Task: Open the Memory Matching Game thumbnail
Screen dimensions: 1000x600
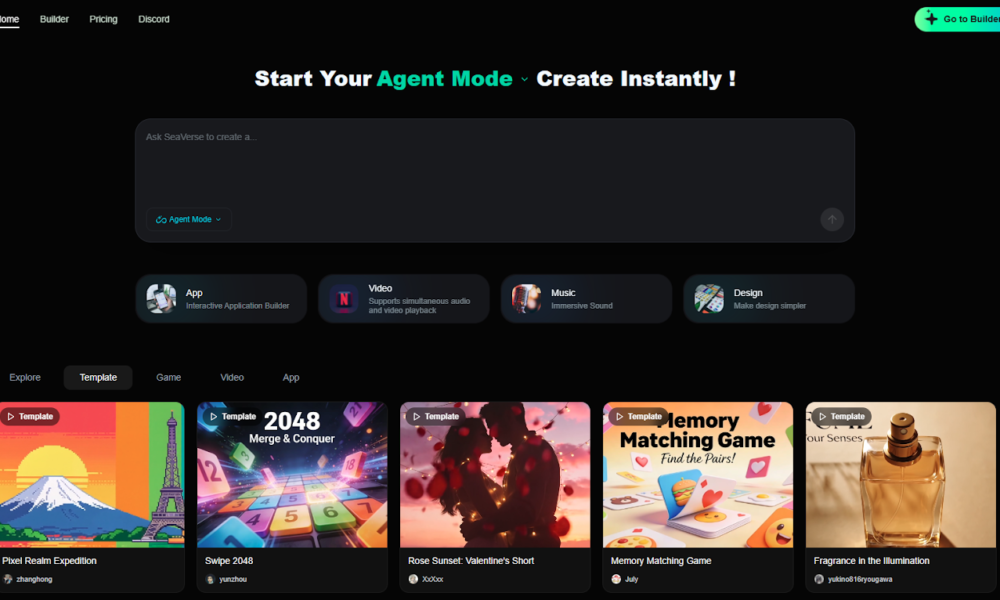Action: tap(698, 474)
